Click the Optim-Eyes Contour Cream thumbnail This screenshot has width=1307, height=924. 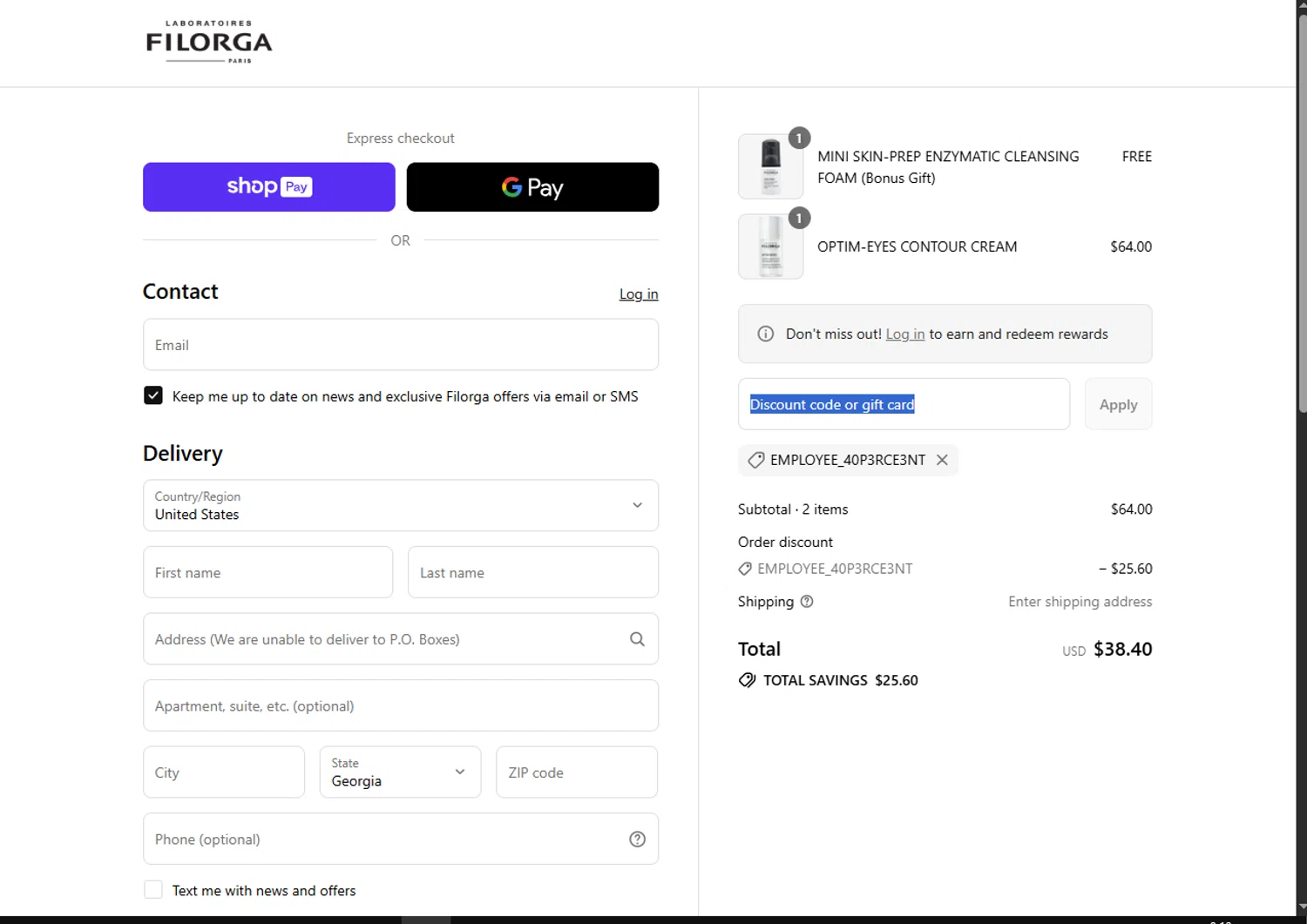tap(771, 246)
